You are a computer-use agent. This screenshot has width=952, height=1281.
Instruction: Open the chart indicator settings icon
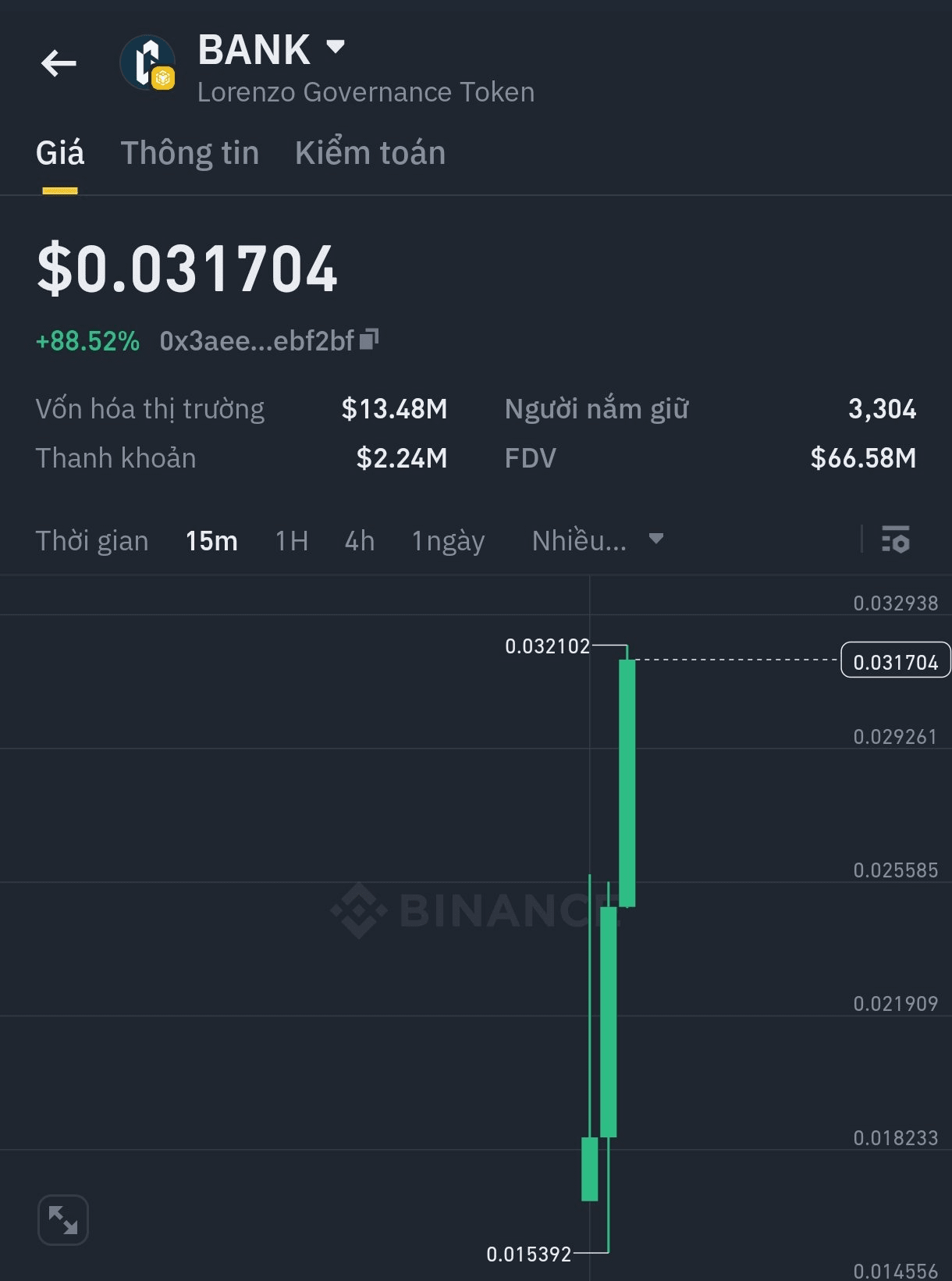(x=895, y=539)
